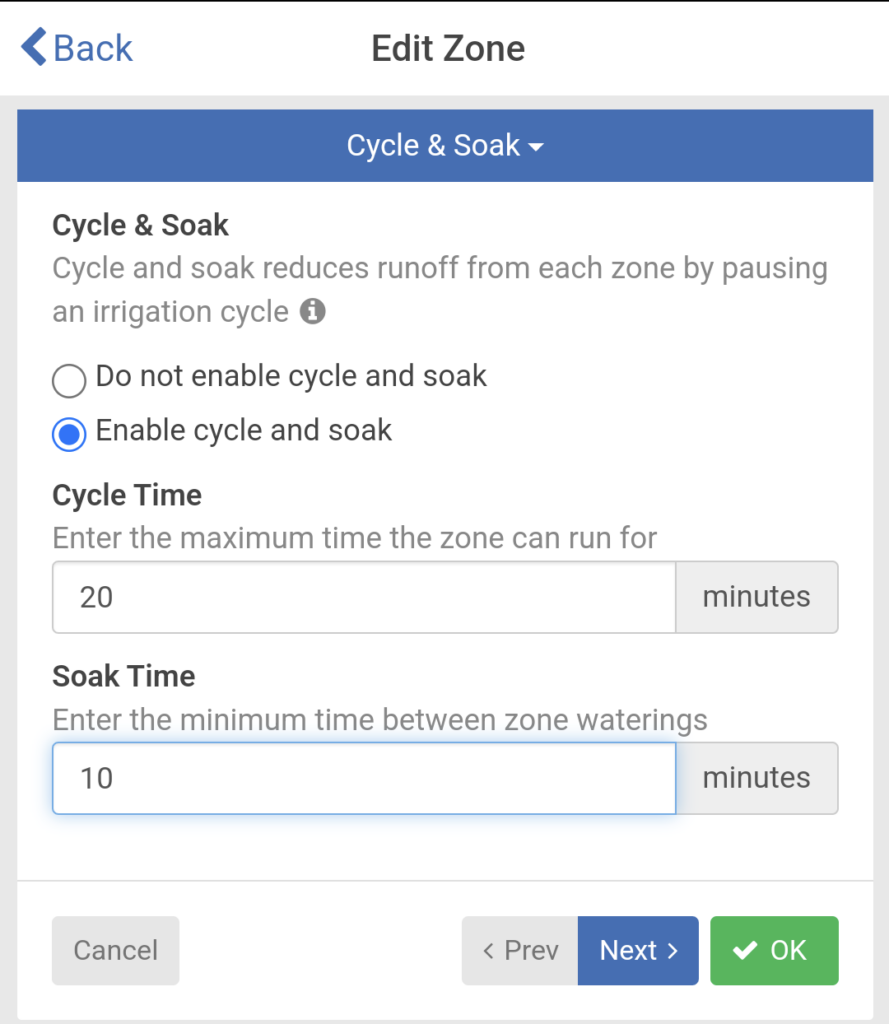Click the info icon after irrigation cycle
The width and height of the screenshot is (889, 1024).
tap(313, 312)
